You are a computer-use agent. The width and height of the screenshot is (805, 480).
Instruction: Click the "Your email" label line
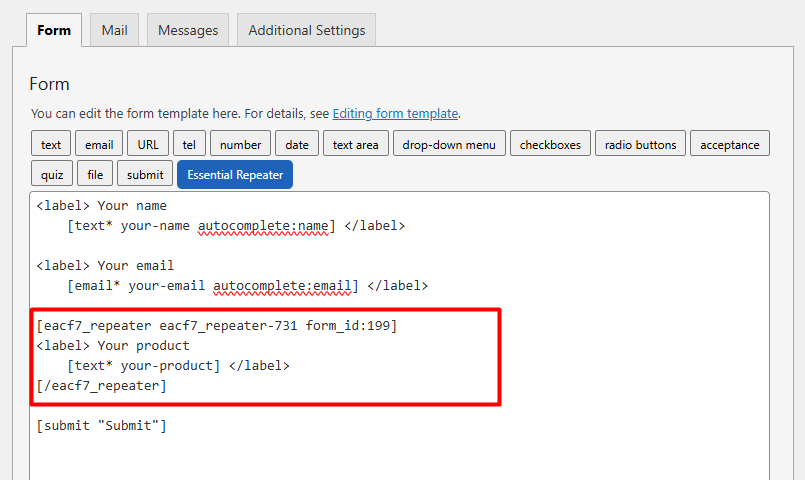105,266
